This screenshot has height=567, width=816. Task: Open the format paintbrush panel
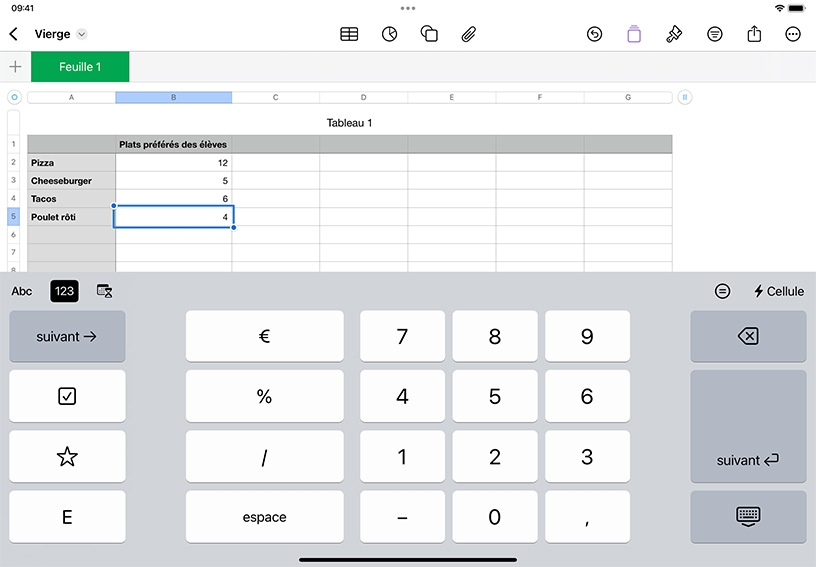(674, 34)
